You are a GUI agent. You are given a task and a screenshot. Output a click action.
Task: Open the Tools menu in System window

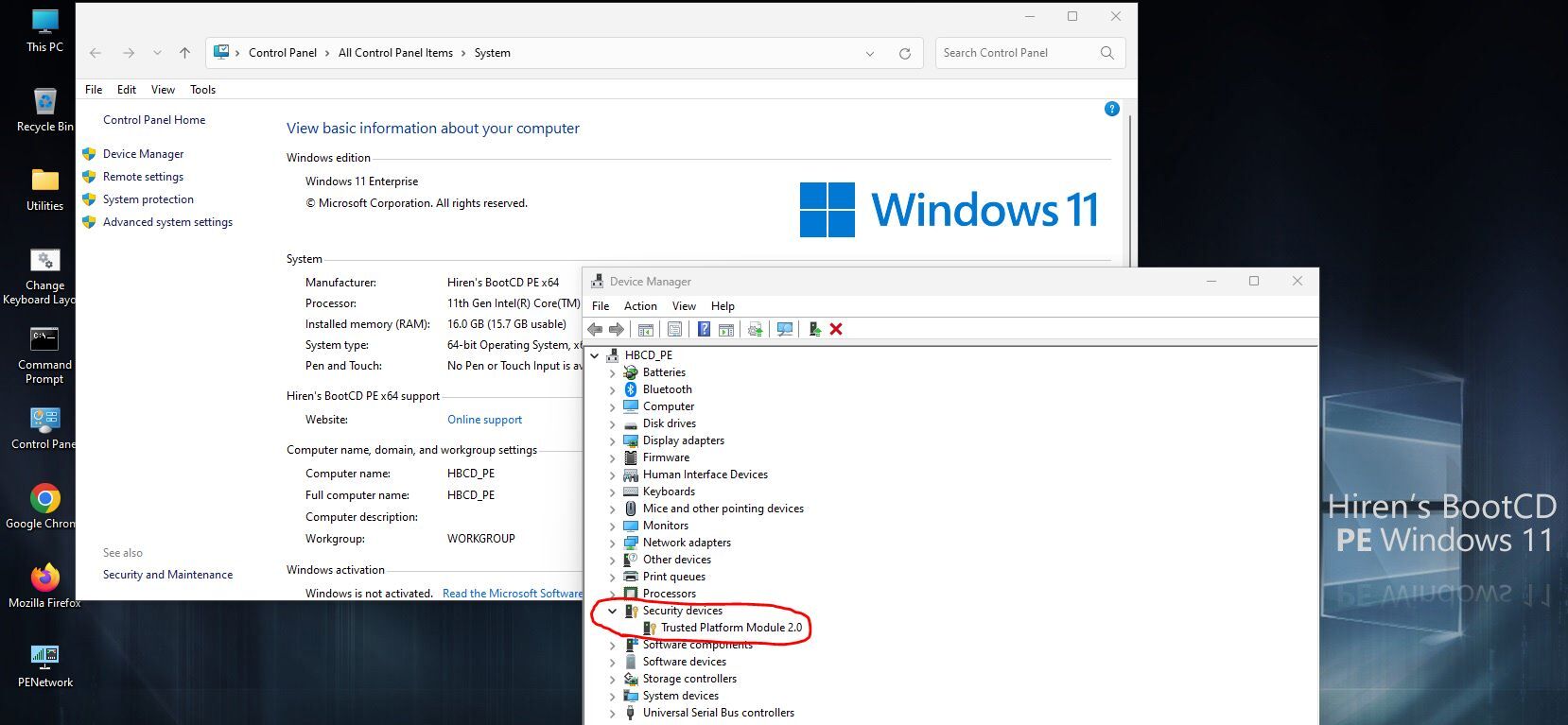point(202,90)
